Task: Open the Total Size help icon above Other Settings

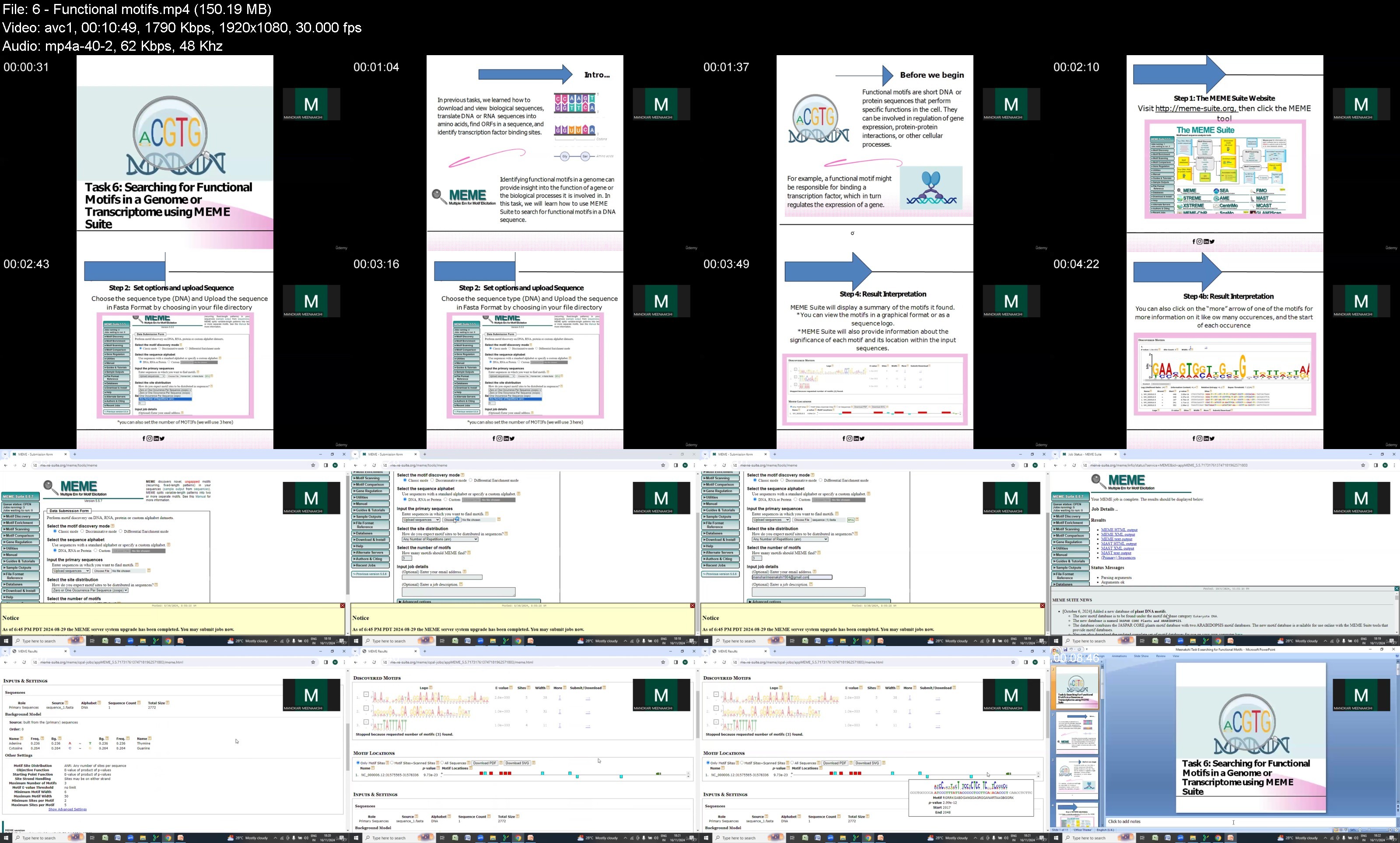Action: pyautogui.click(x=167, y=702)
